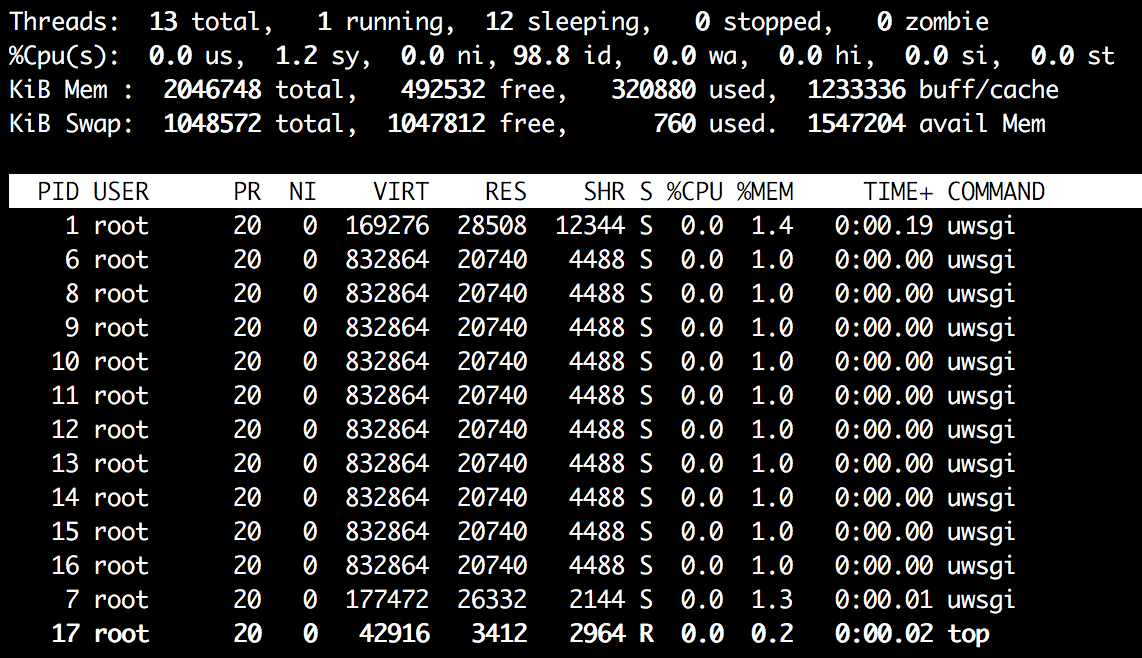This screenshot has height=658, width=1142.
Task: Click '1.2 sy' CPU value
Action: point(317,57)
